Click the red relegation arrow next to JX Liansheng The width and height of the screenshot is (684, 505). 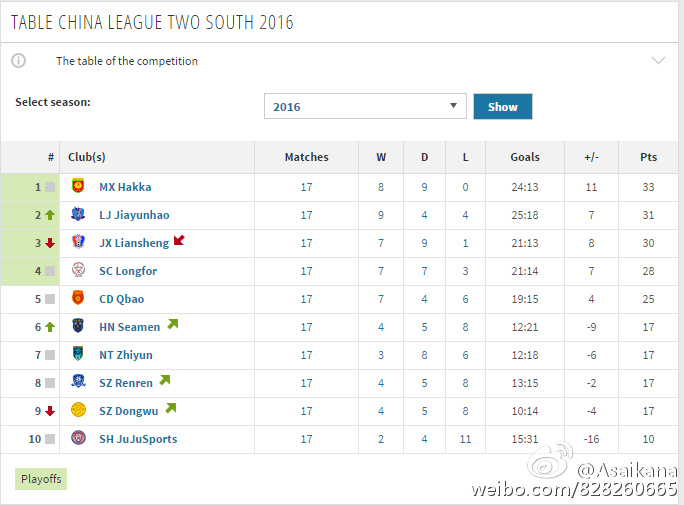[179, 240]
